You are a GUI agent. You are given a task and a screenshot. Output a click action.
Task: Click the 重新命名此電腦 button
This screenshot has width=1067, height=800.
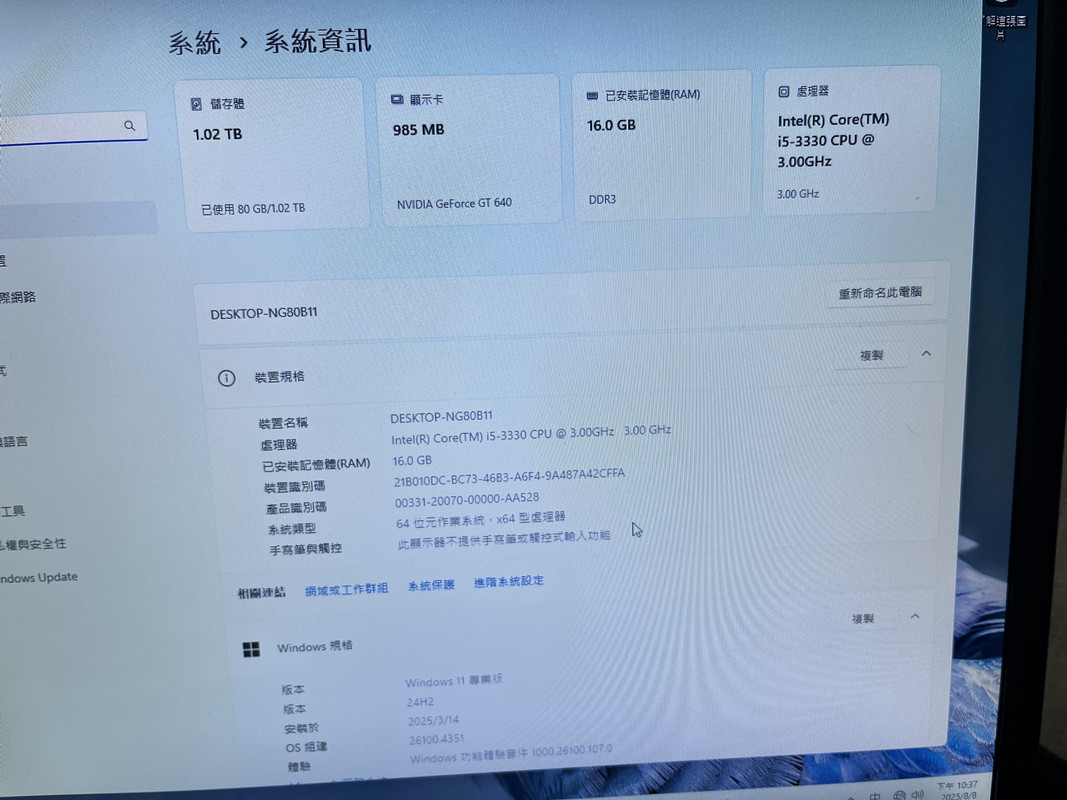[880, 293]
